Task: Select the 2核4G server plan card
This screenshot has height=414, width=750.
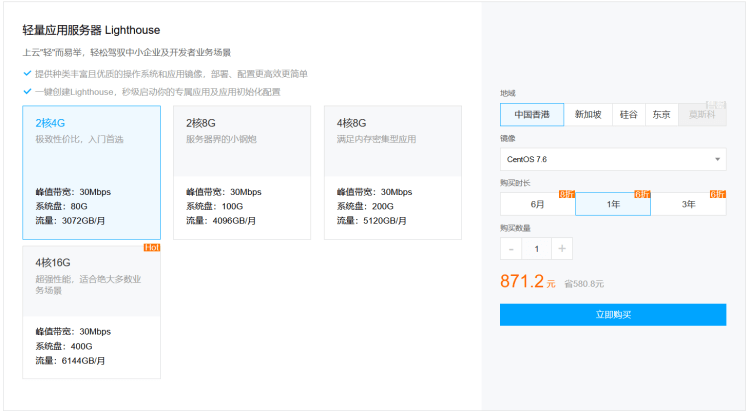Action: point(91,173)
